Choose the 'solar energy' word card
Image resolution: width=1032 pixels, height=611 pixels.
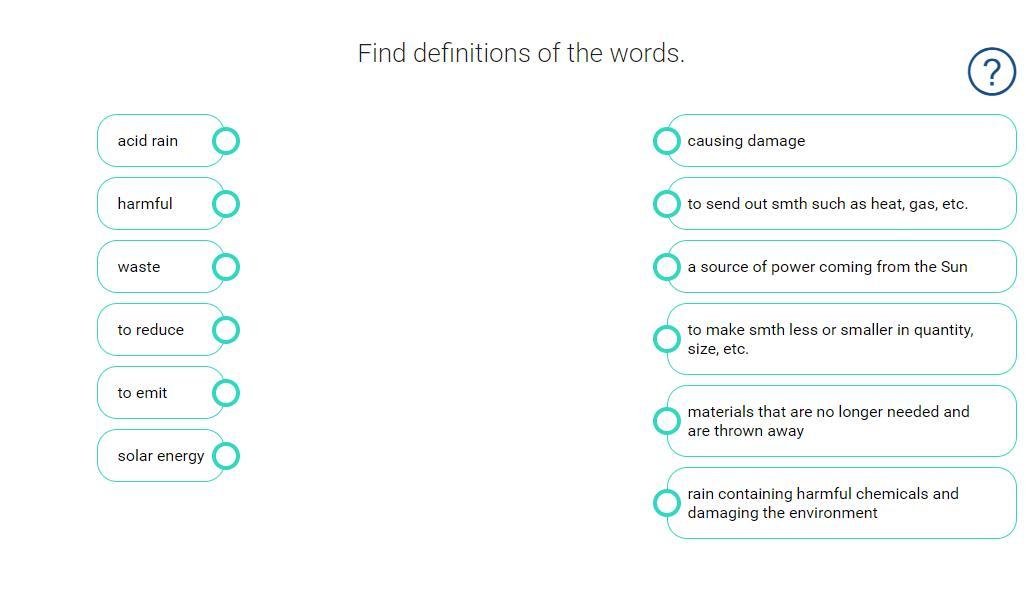pyautogui.click(x=160, y=456)
